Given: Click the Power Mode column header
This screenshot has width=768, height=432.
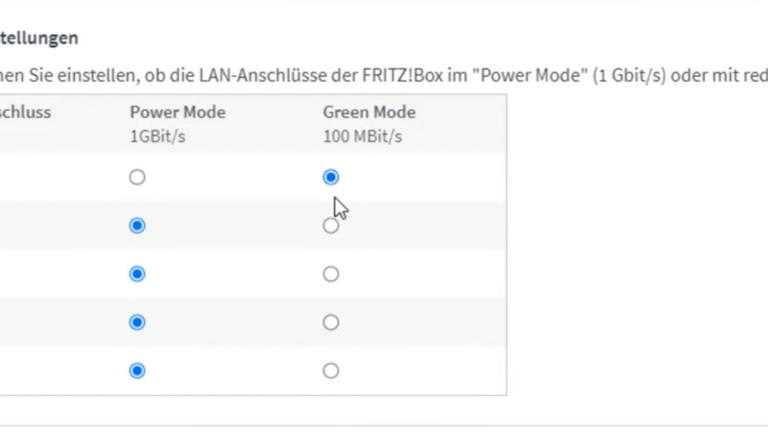Looking at the screenshot, I should pos(177,112).
